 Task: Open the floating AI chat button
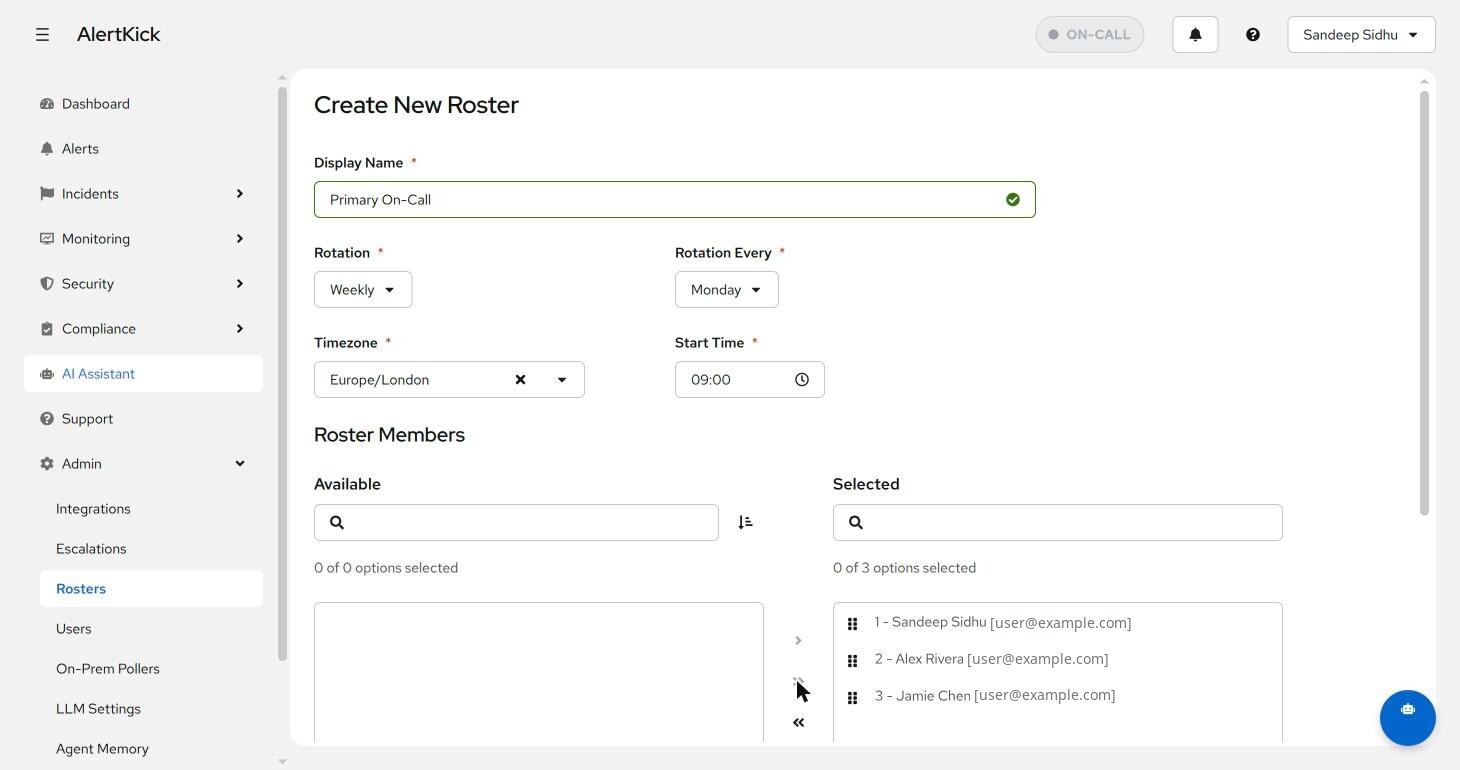1408,718
